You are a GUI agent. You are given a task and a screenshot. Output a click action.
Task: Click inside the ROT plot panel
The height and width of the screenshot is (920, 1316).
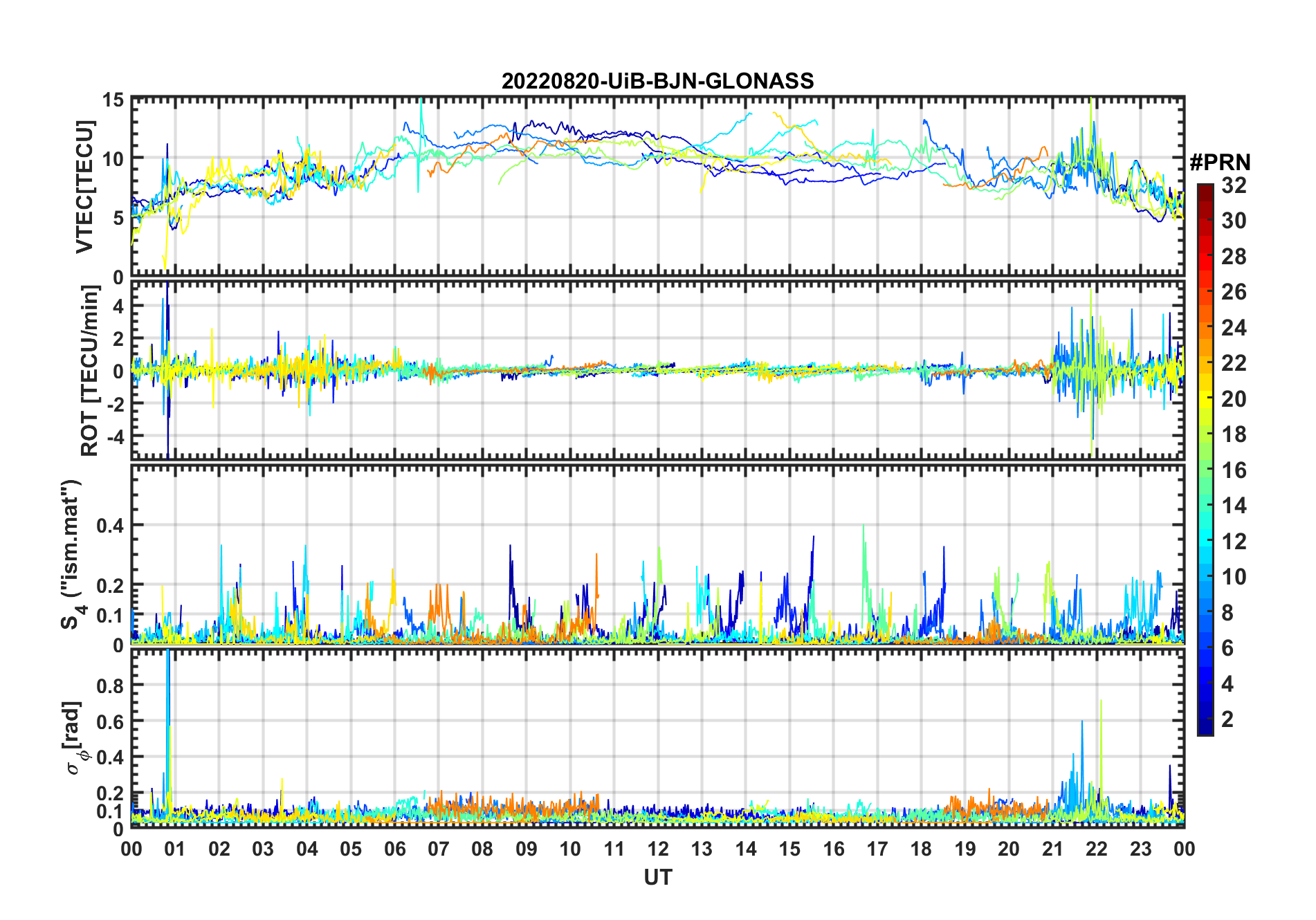[657, 370]
